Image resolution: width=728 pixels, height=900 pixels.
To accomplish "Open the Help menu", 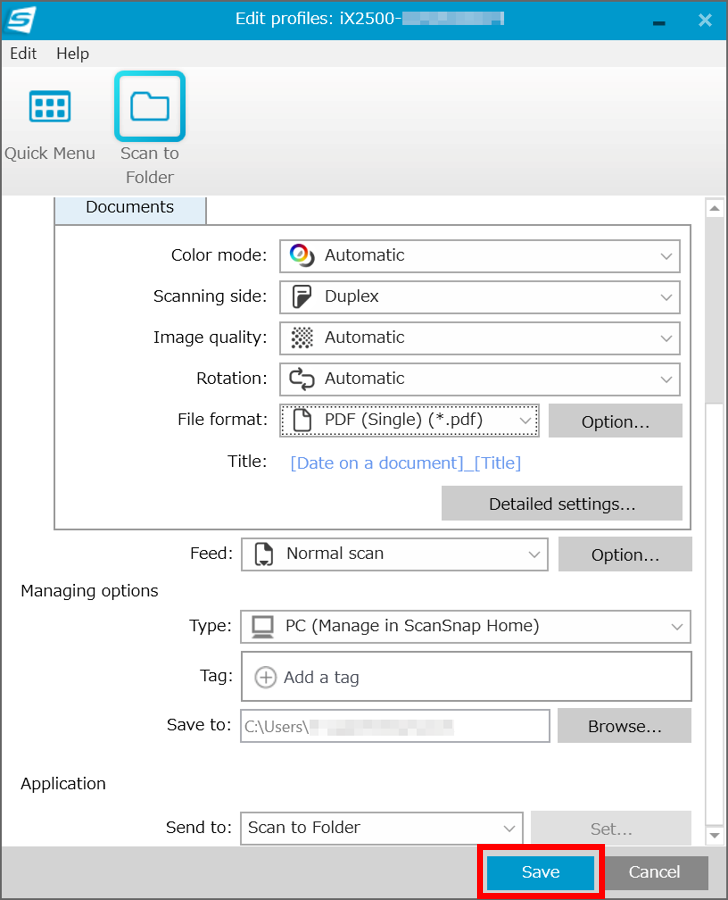I will pyautogui.click(x=72, y=53).
